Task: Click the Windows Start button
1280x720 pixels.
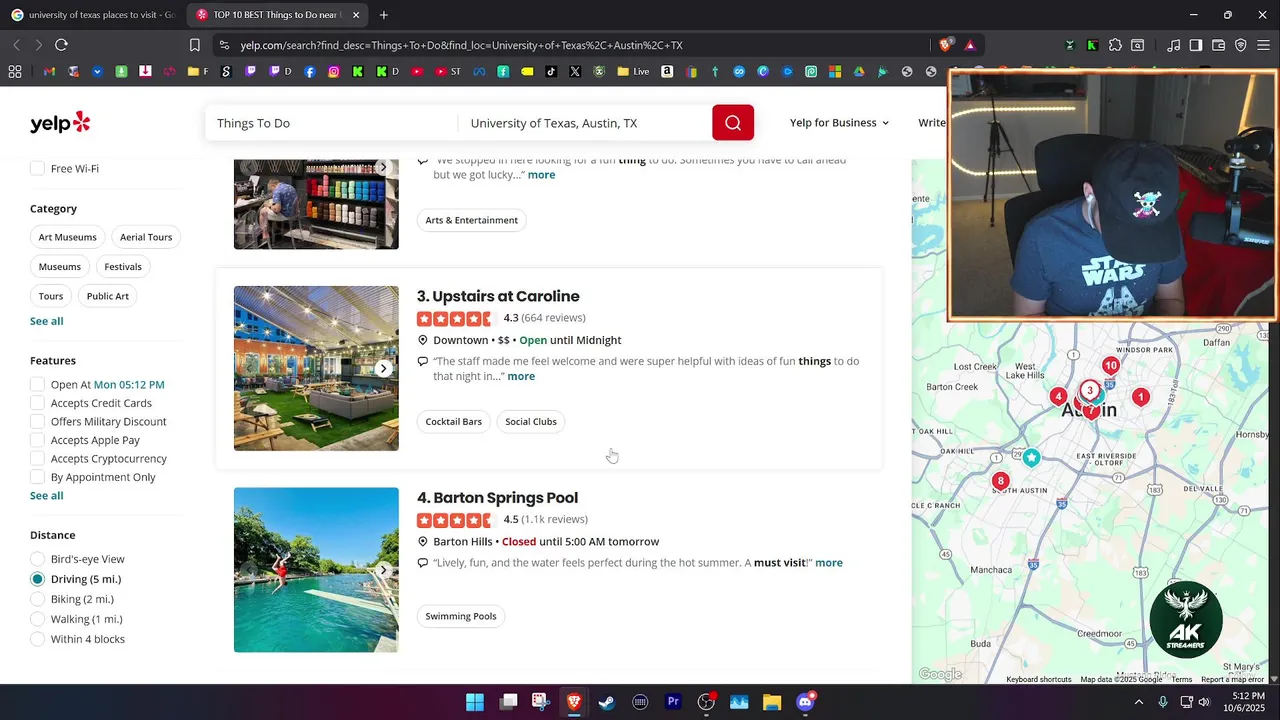Action: [x=475, y=702]
